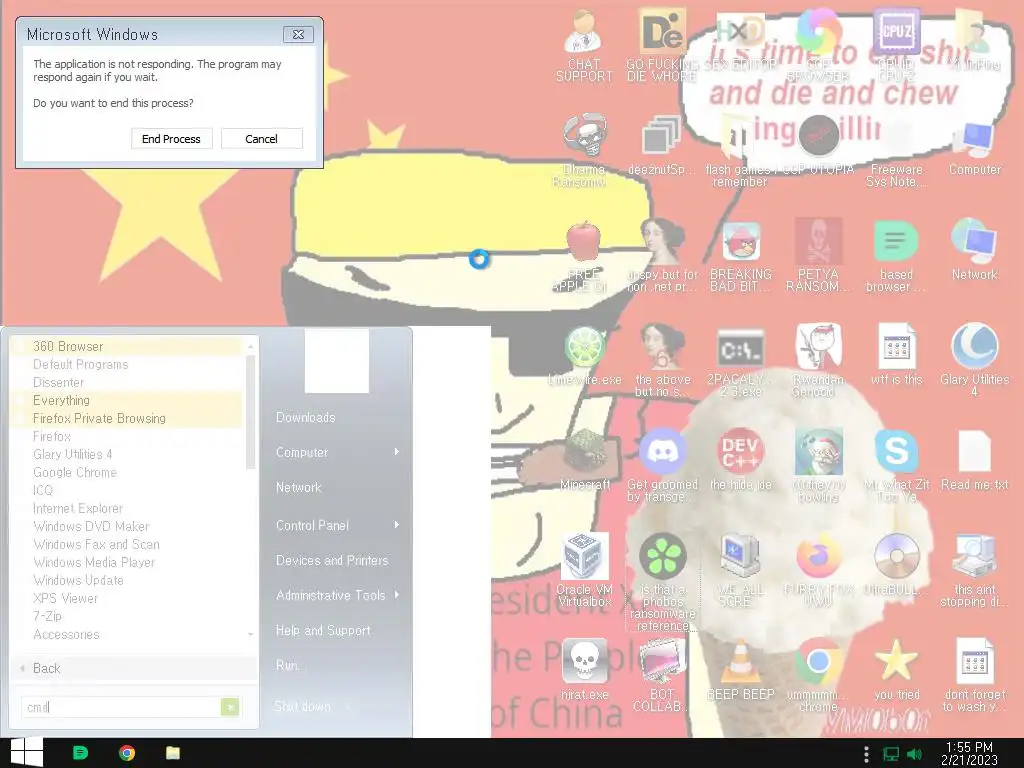The height and width of the screenshot is (768, 1024).
Task: Close the Microsoft Windows dialog
Action: [x=298, y=35]
